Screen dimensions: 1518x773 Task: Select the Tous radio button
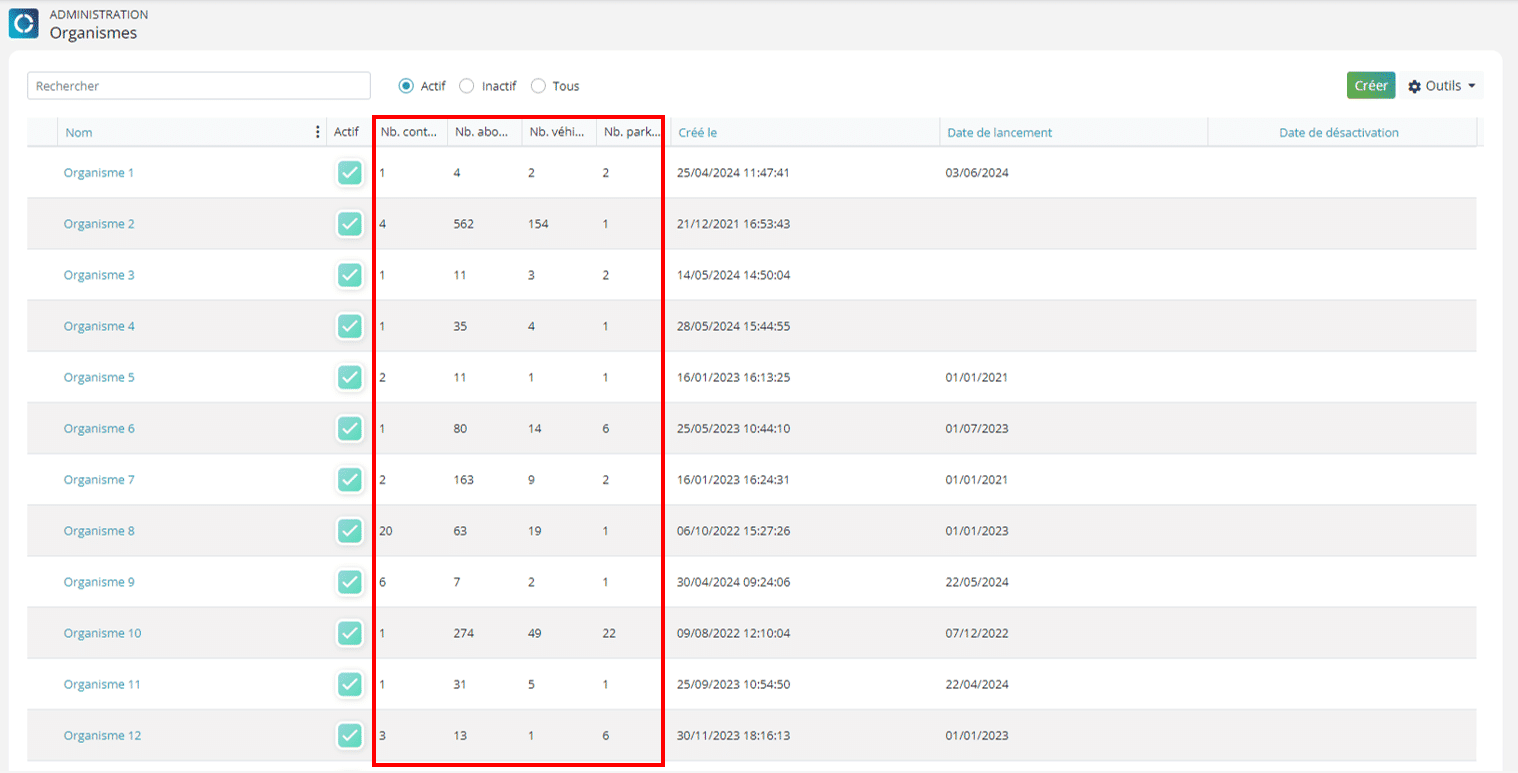point(538,86)
